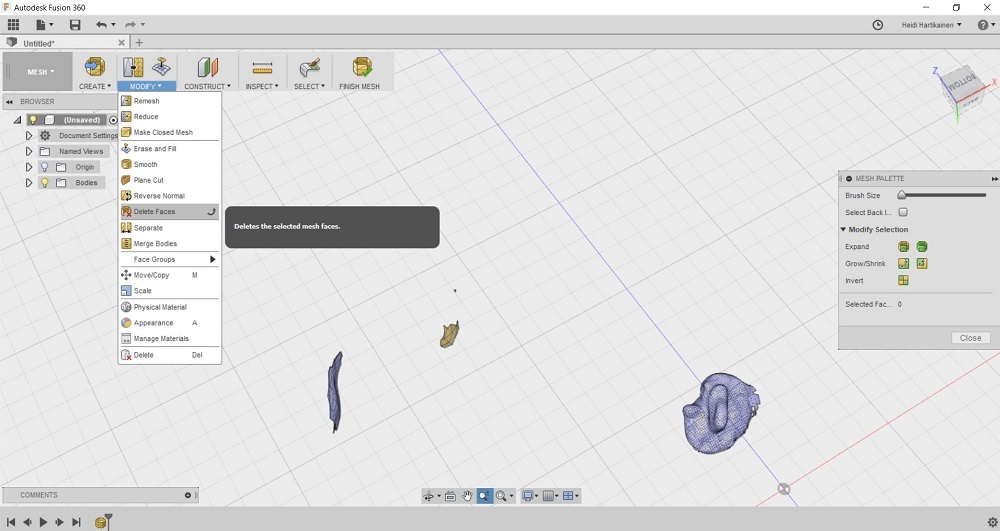Image resolution: width=1000 pixels, height=531 pixels.
Task: Click the Create insert mesh icon
Action: (x=94, y=67)
